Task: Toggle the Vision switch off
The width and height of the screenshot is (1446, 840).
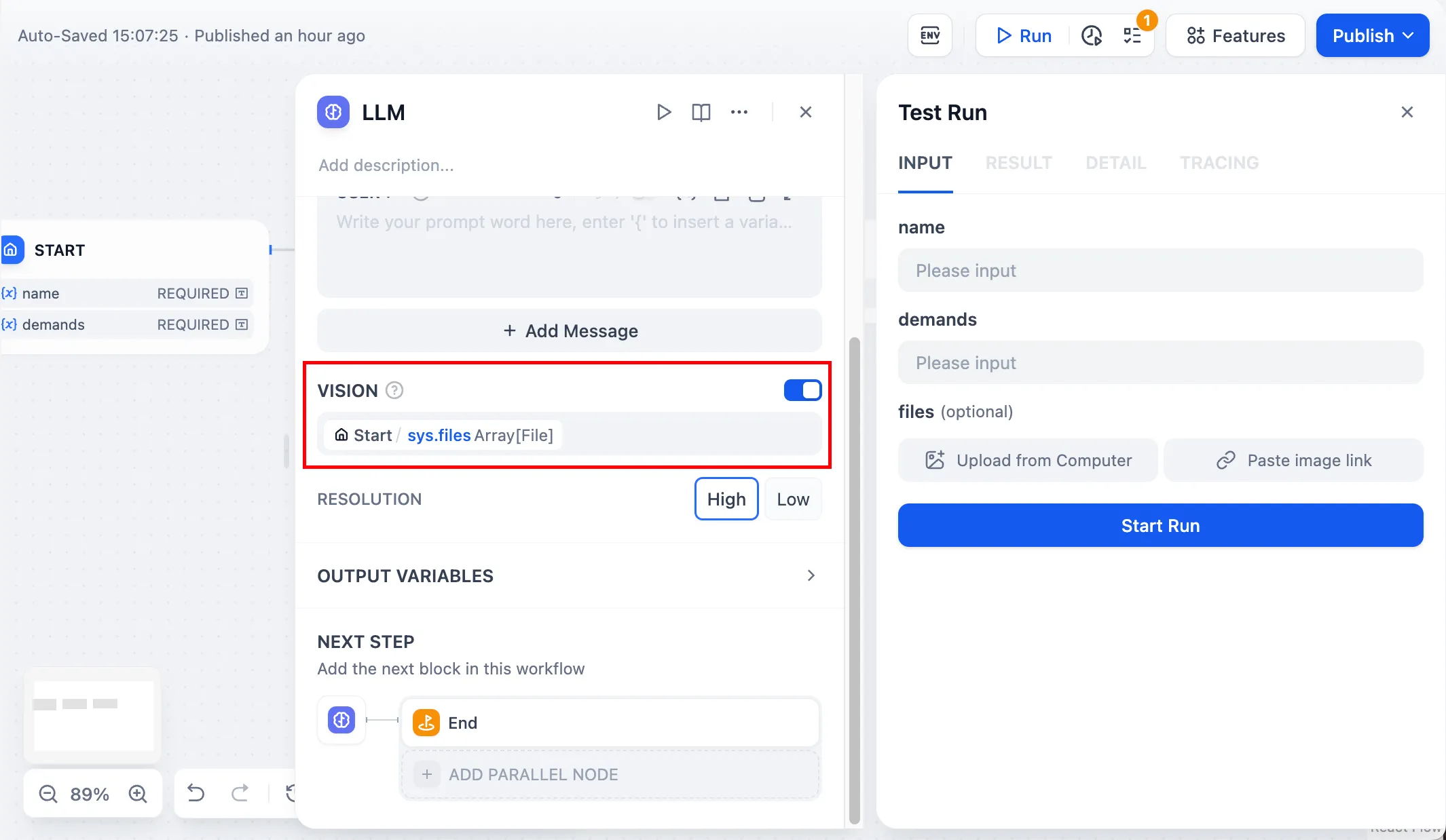Action: pyautogui.click(x=802, y=390)
